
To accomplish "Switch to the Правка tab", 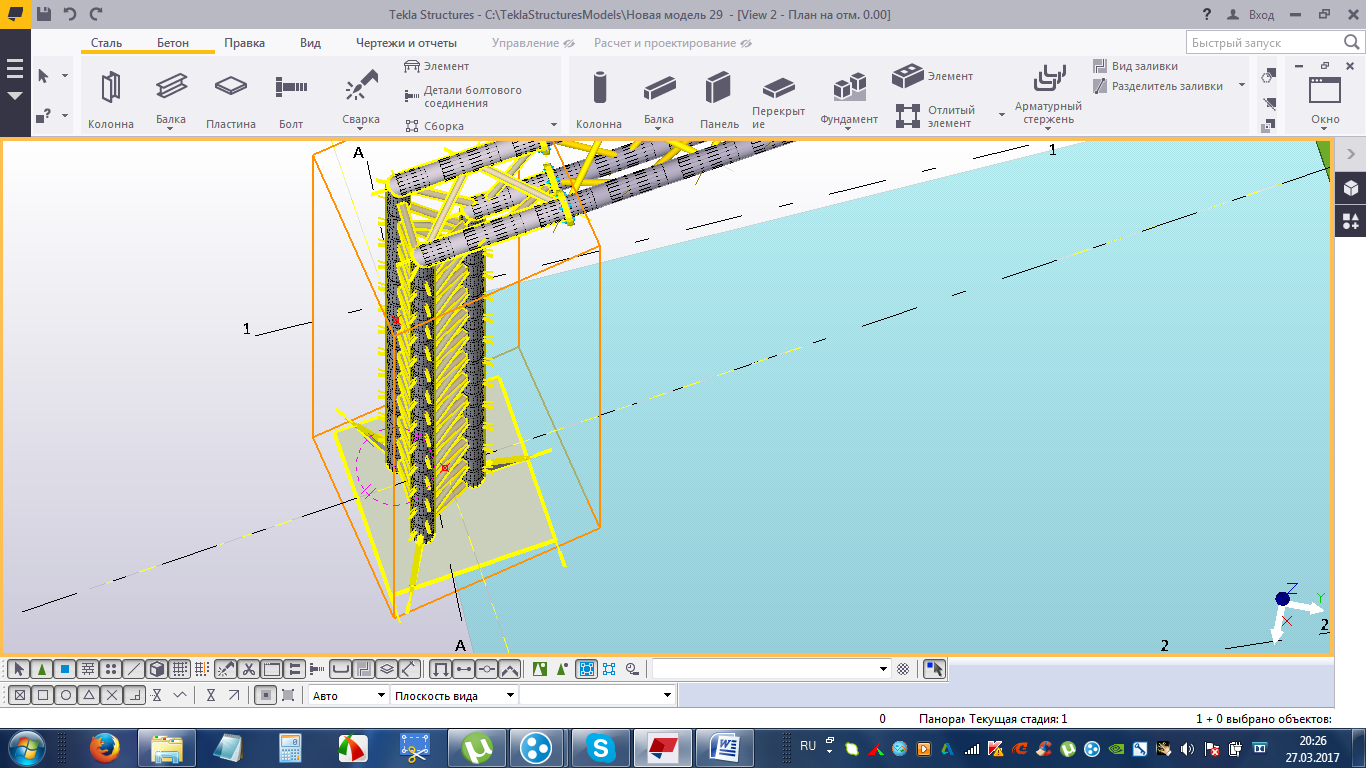I will [x=244, y=43].
